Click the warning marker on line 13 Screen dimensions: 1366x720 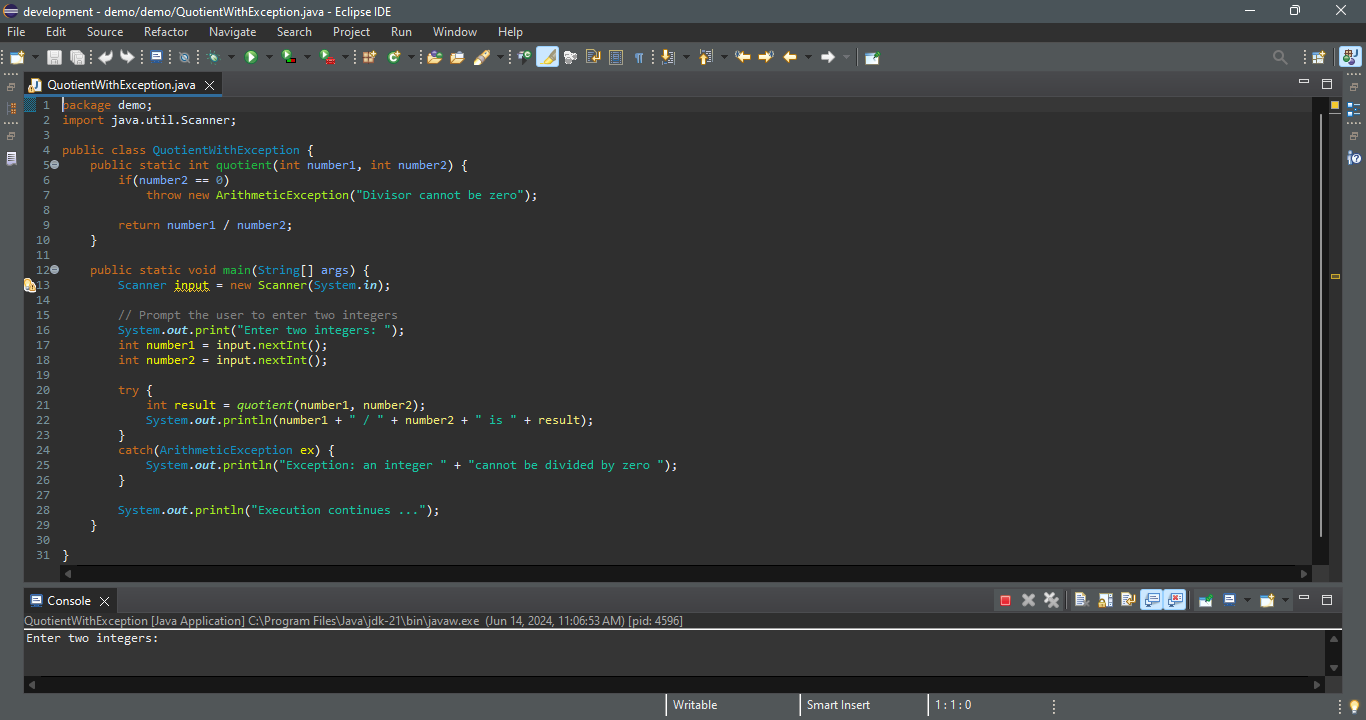pos(30,285)
